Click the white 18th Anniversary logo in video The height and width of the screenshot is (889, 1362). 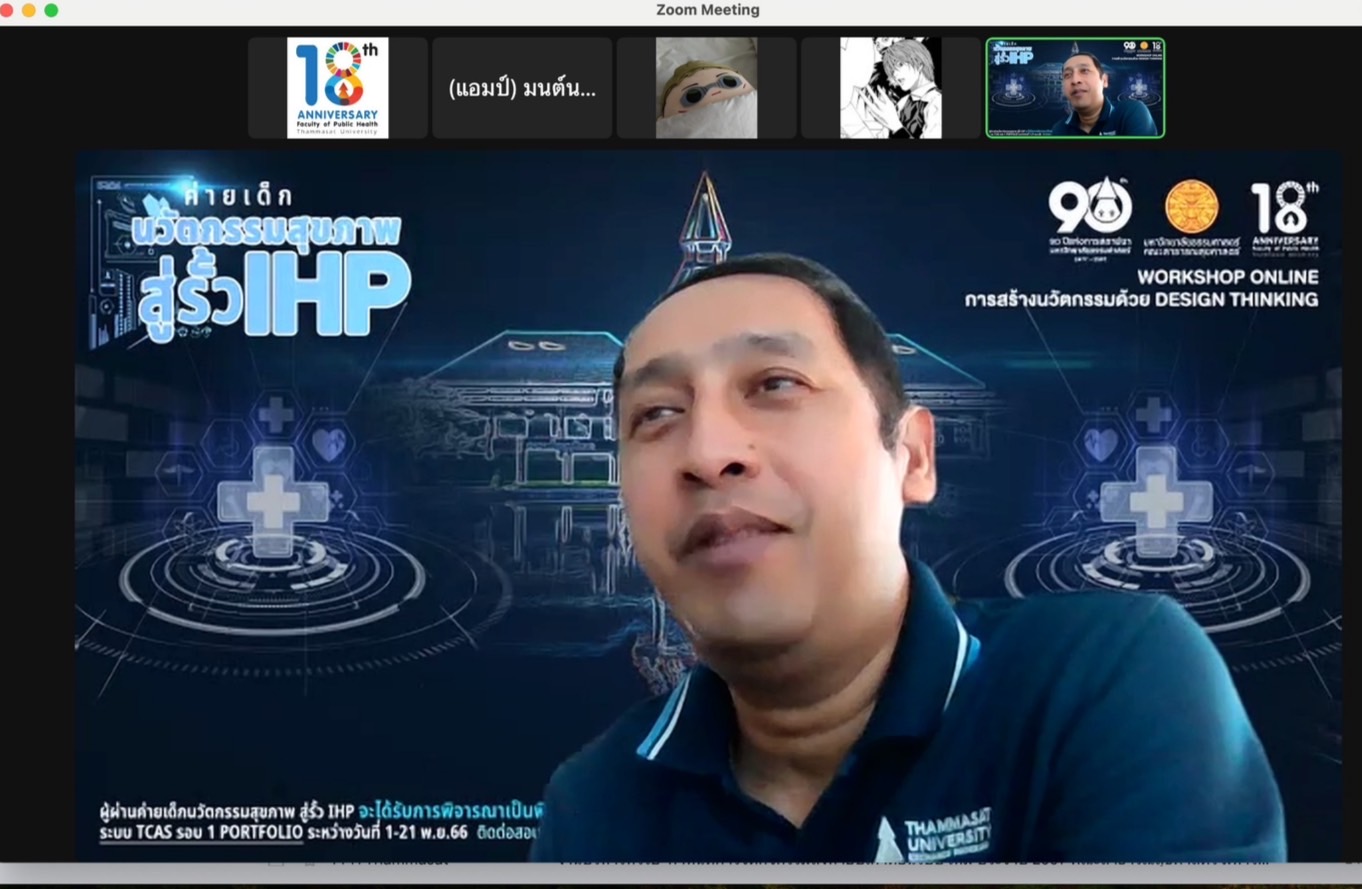(x=1284, y=213)
